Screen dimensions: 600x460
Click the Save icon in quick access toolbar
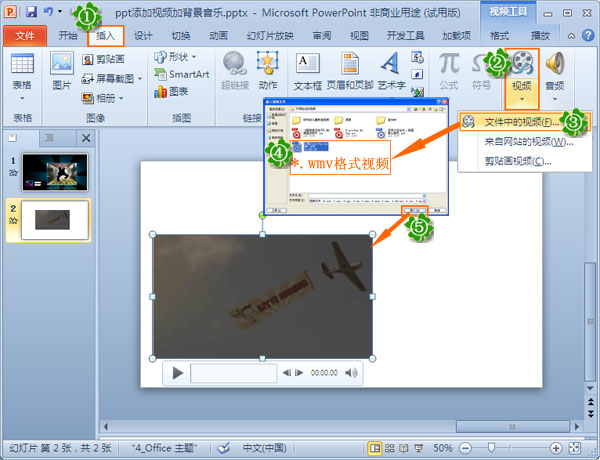pyautogui.click(x=31, y=11)
